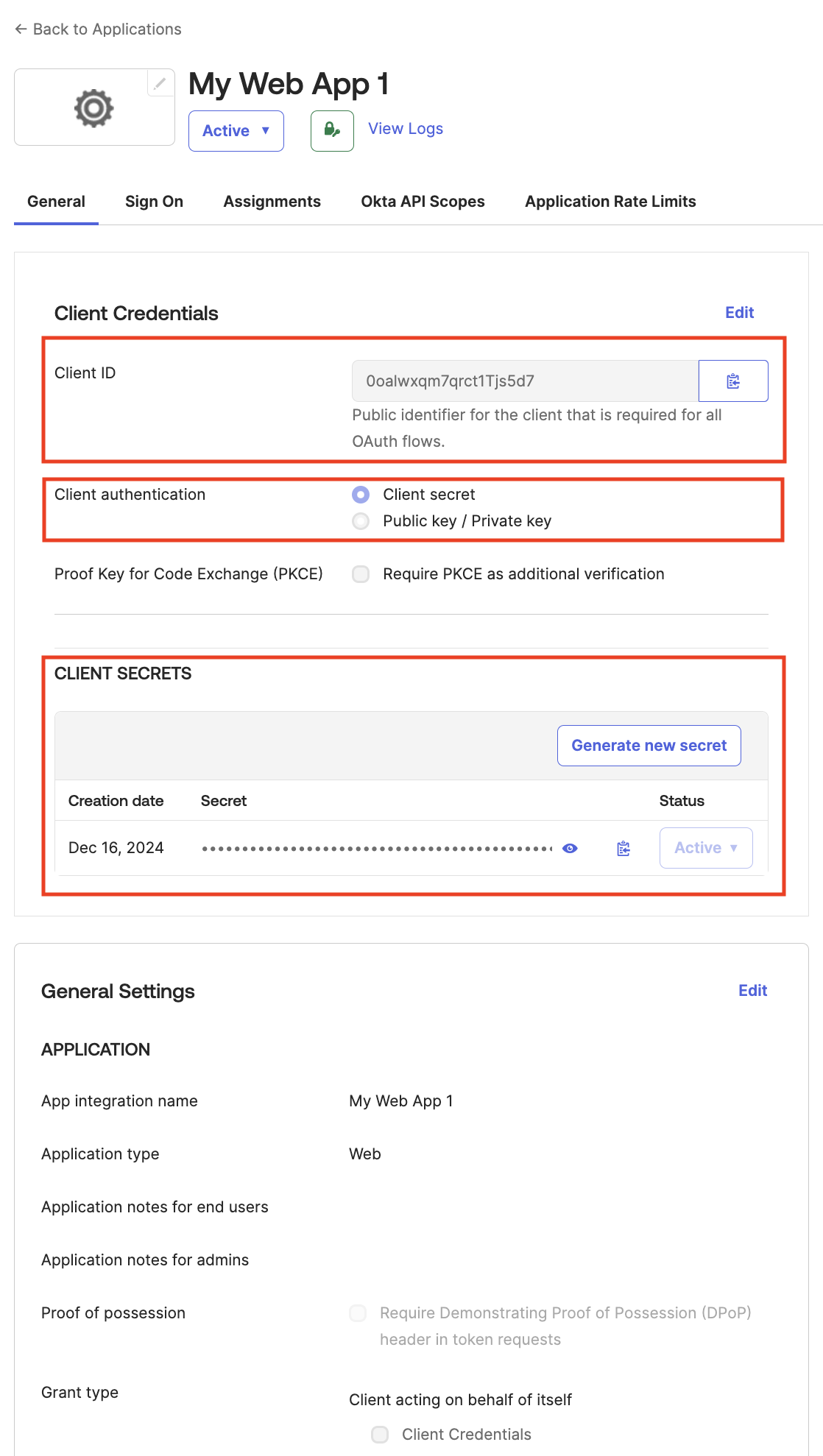Screen dimensions: 823x1456
Task: Click Generate new secret button
Action: [649, 746]
